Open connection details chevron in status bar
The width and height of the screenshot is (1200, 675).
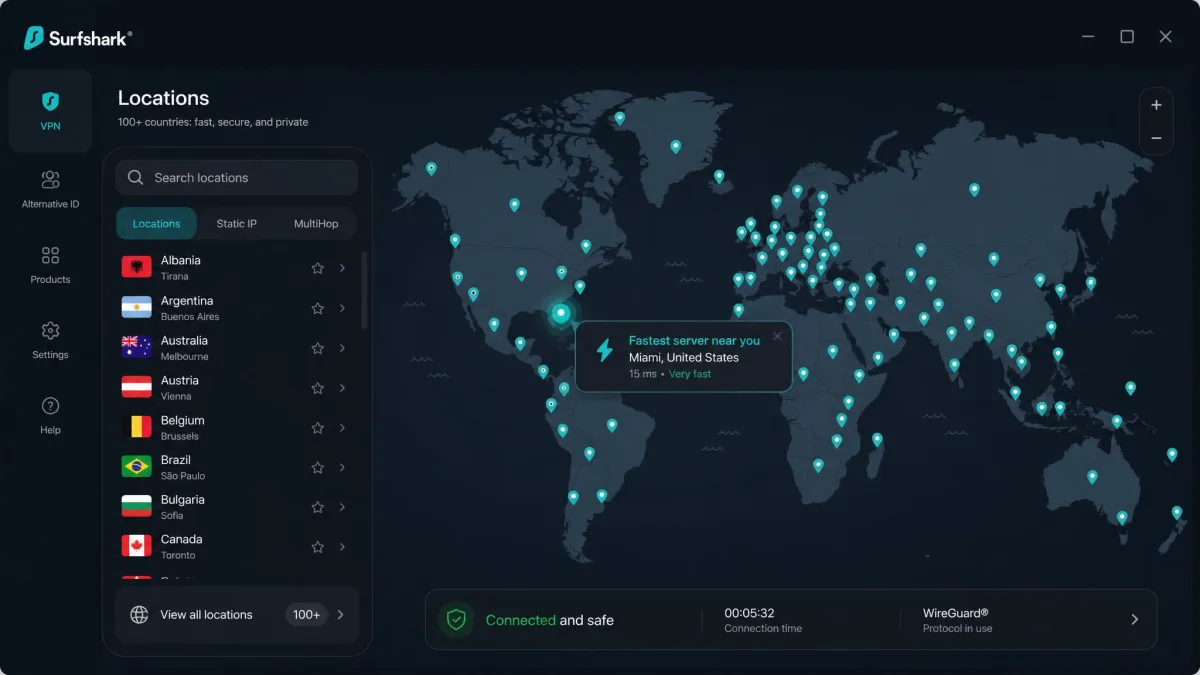click(x=1134, y=620)
